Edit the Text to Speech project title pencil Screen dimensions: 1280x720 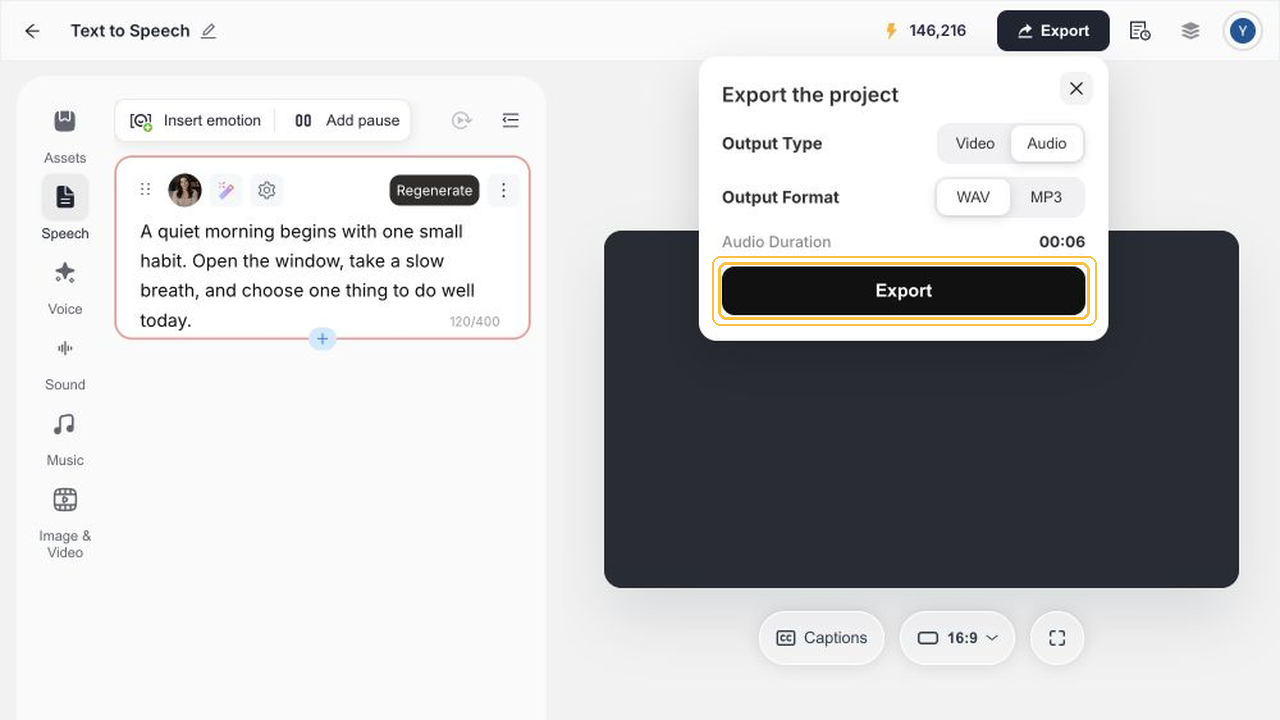[x=208, y=31]
